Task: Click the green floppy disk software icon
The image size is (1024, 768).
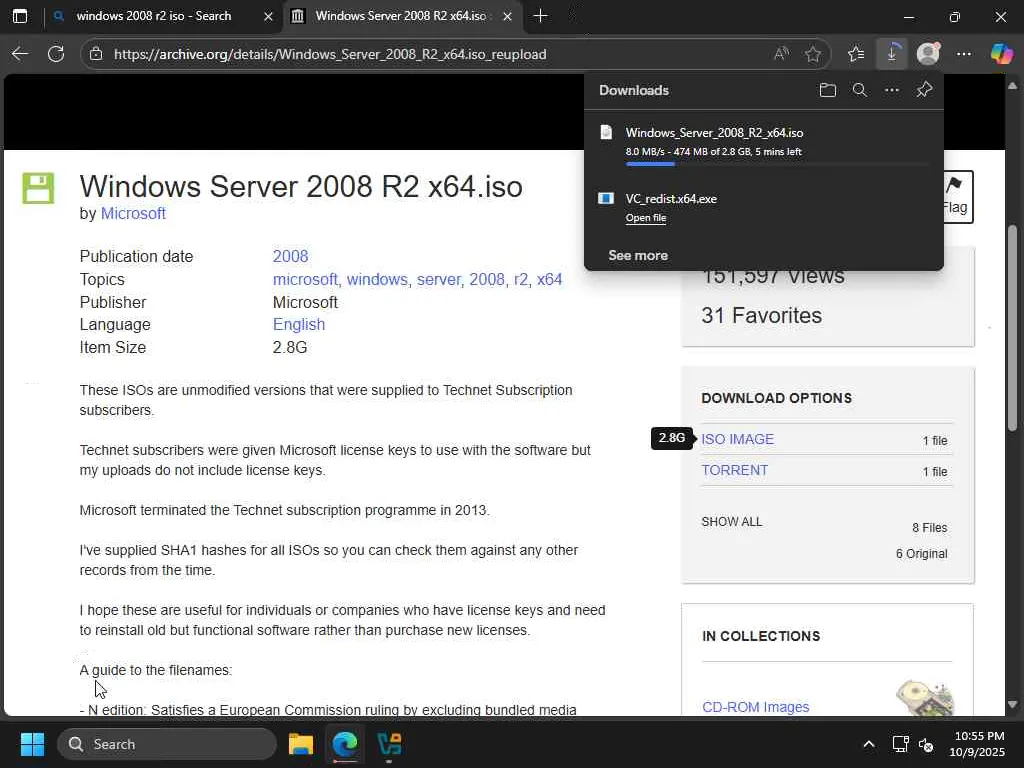Action: click(x=38, y=188)
